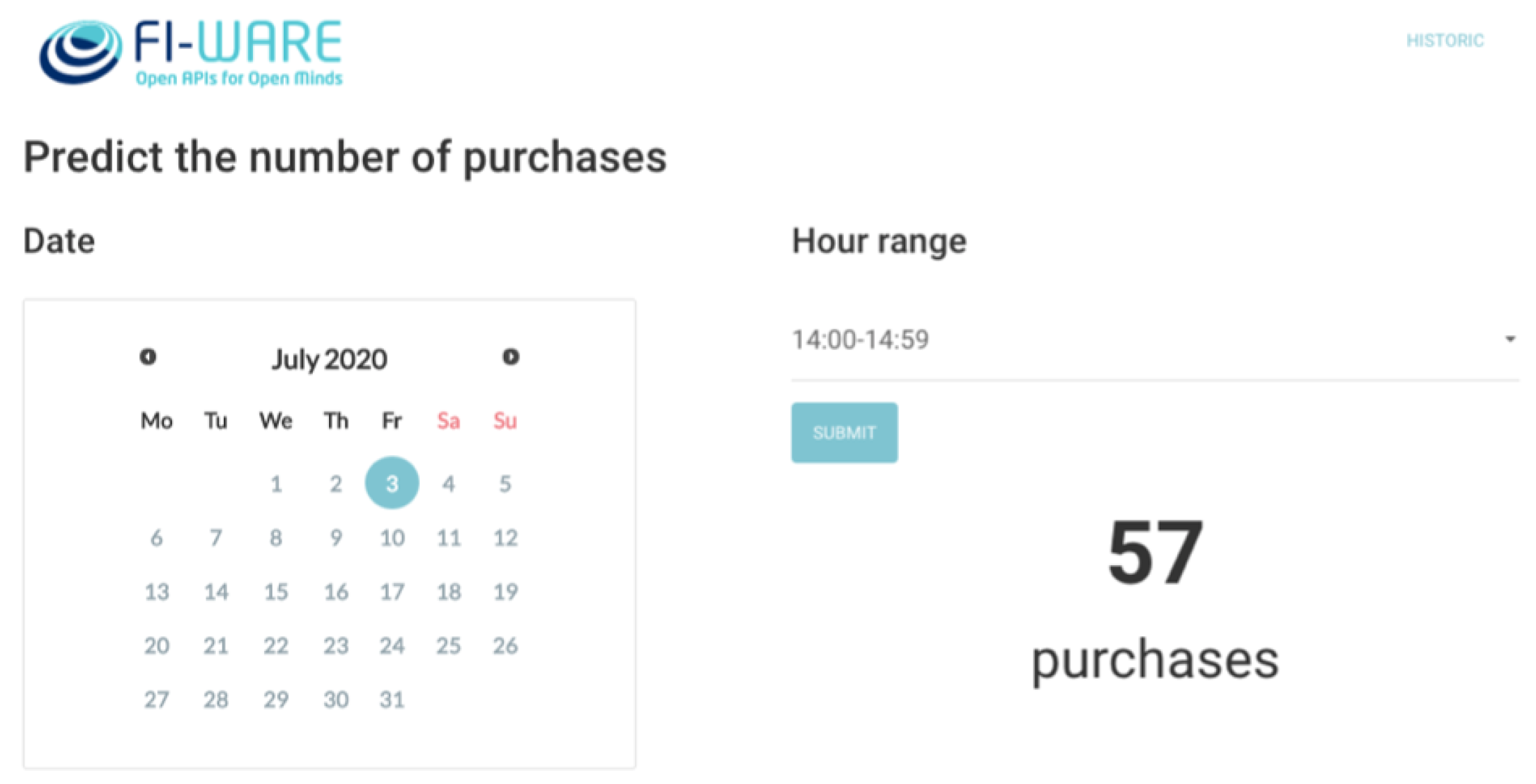Go to previous month in calendar

point(148,357)
